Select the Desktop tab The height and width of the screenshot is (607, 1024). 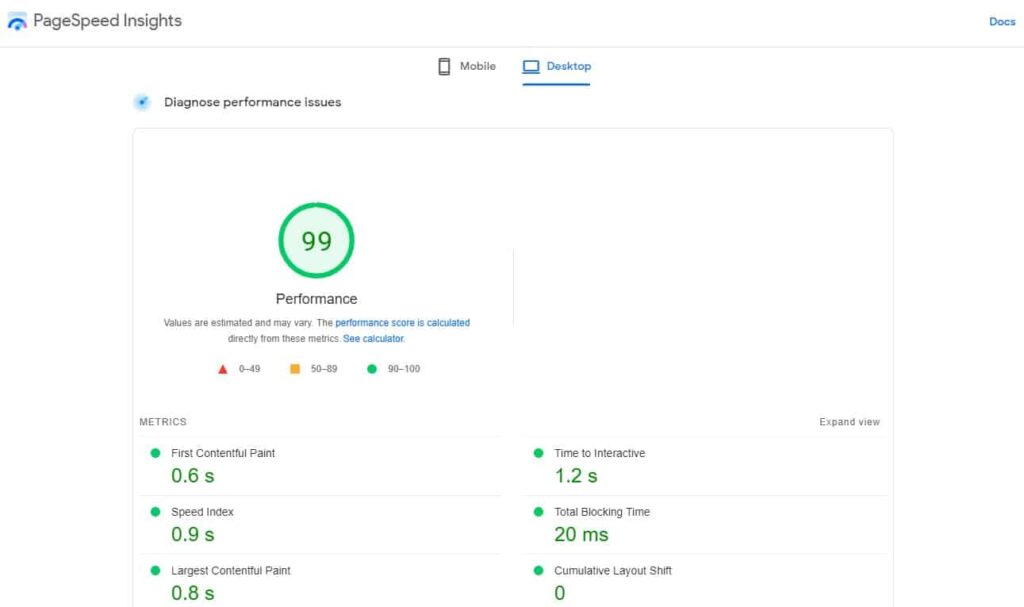pos(556,66)
